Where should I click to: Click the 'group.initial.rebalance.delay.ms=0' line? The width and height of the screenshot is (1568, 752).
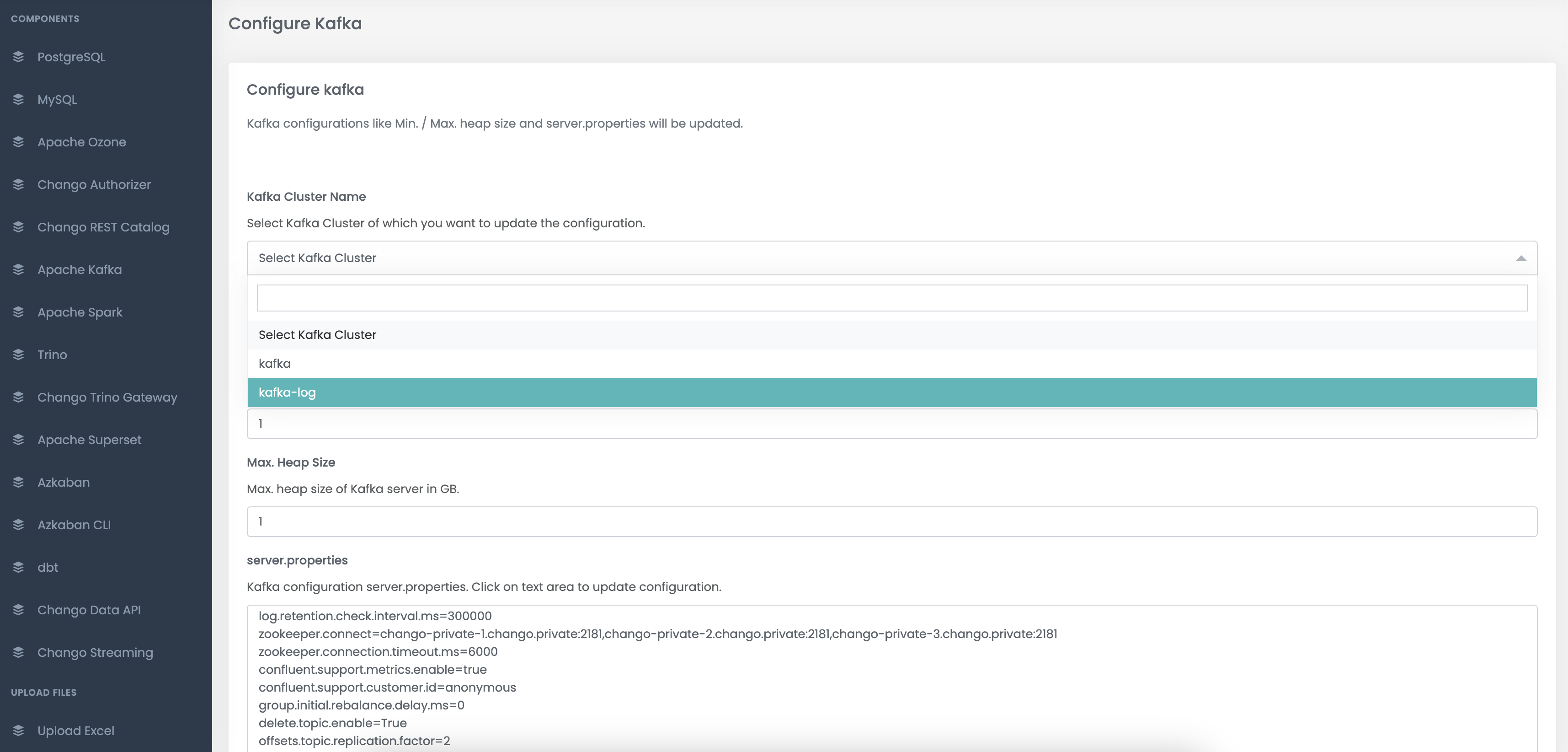pyautogui.click(x=362, y=705)
